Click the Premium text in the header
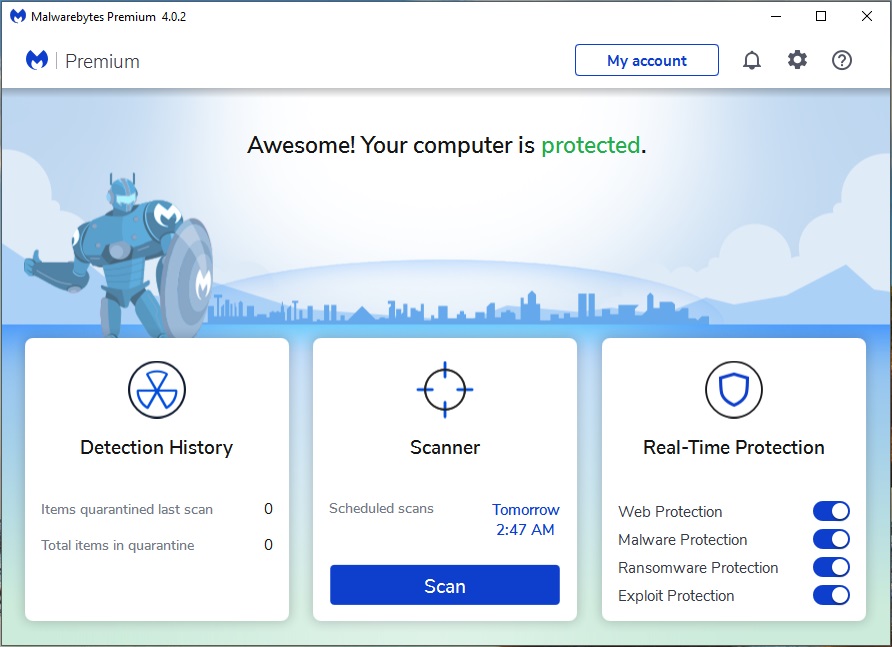 coord(102,61)
